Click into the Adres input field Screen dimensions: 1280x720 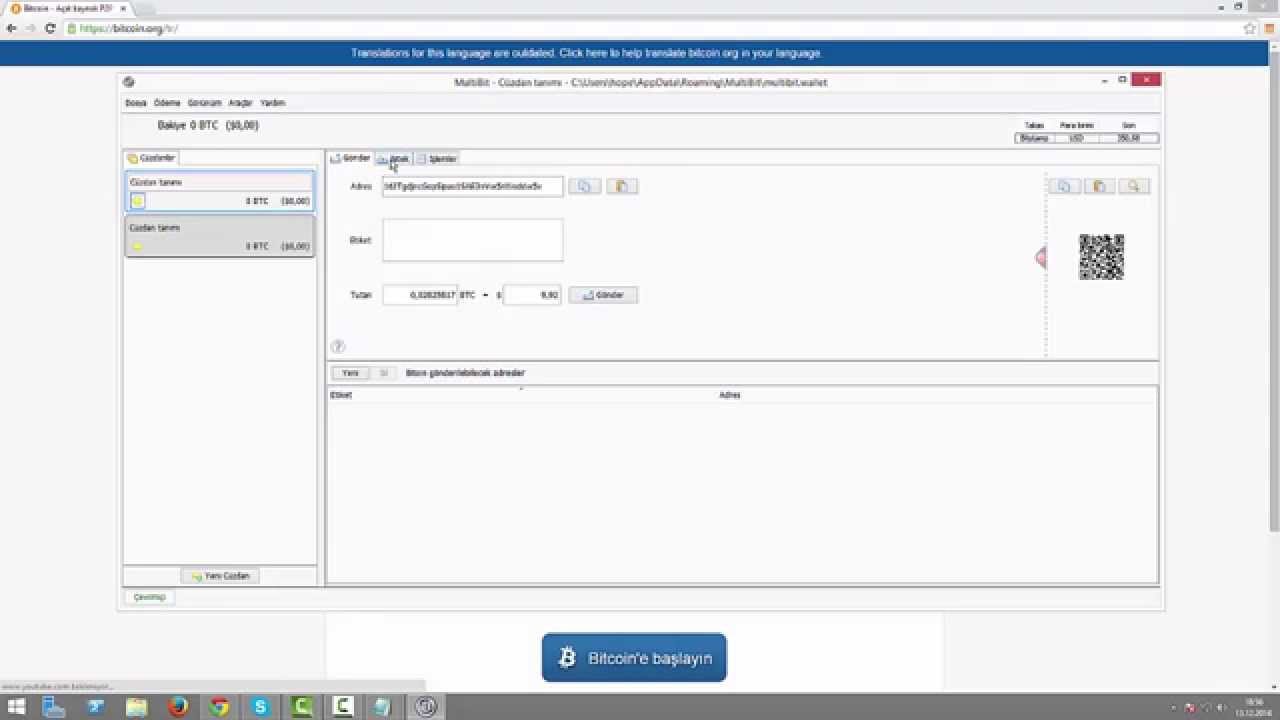point(472,186)
